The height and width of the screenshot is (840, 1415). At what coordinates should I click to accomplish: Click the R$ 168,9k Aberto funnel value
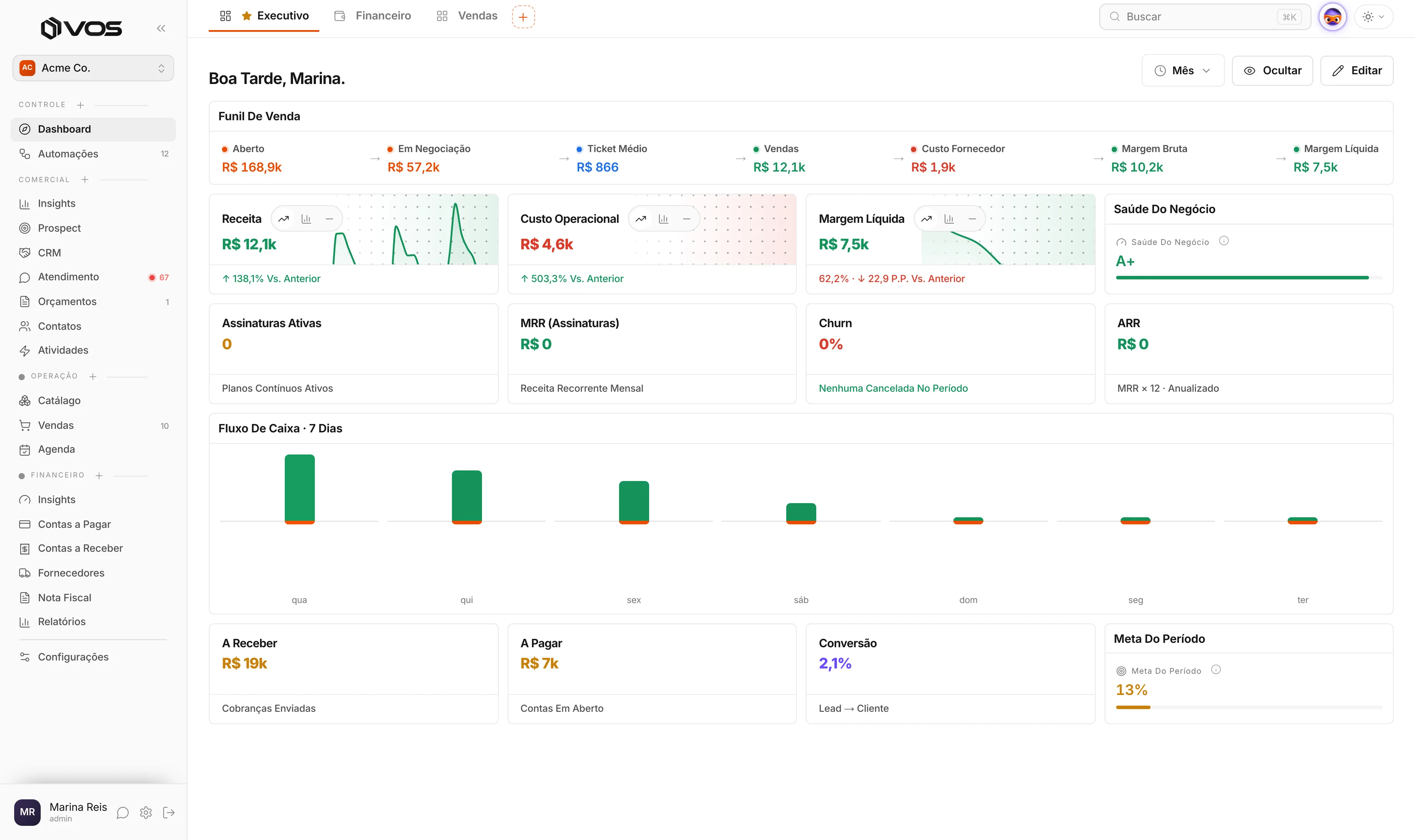point(251,168)
